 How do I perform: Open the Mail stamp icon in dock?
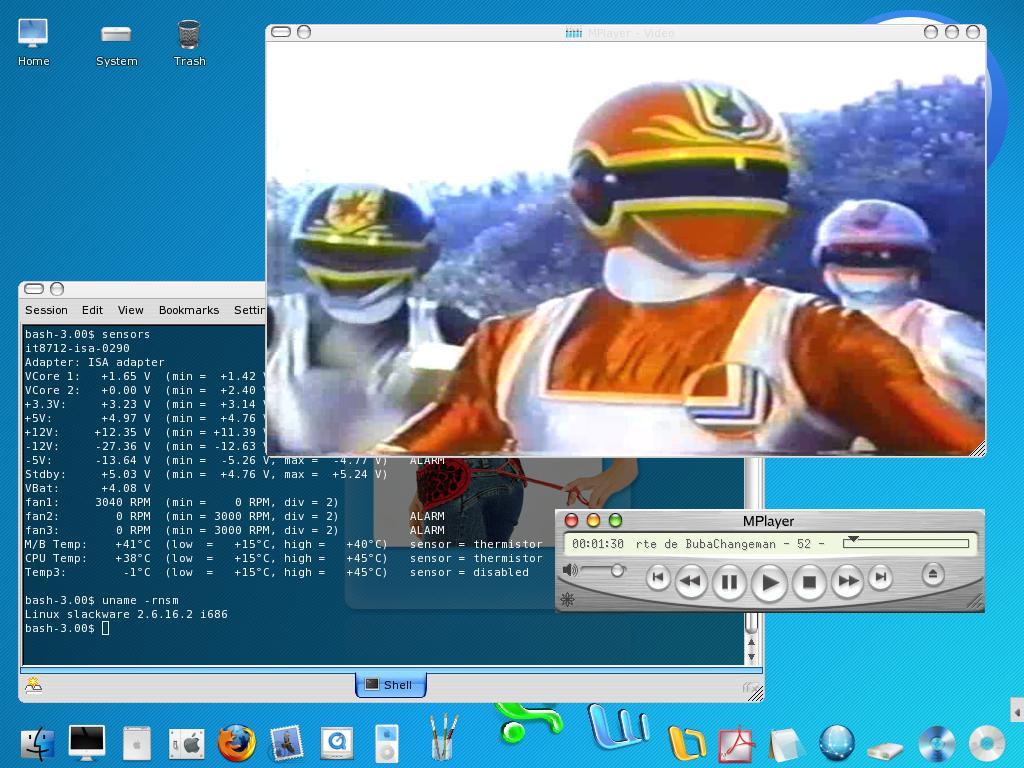tap(286, 744)
